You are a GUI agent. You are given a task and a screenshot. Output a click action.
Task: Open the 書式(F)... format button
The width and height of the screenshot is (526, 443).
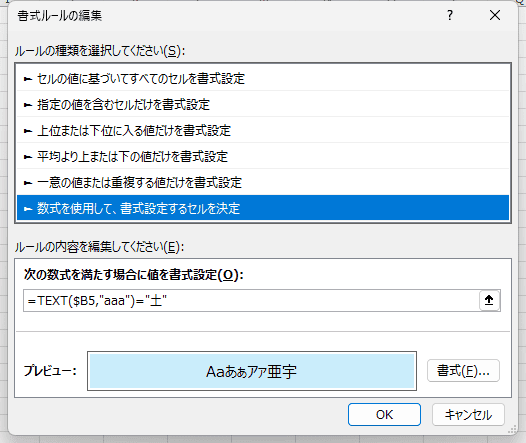pos(463,371)
